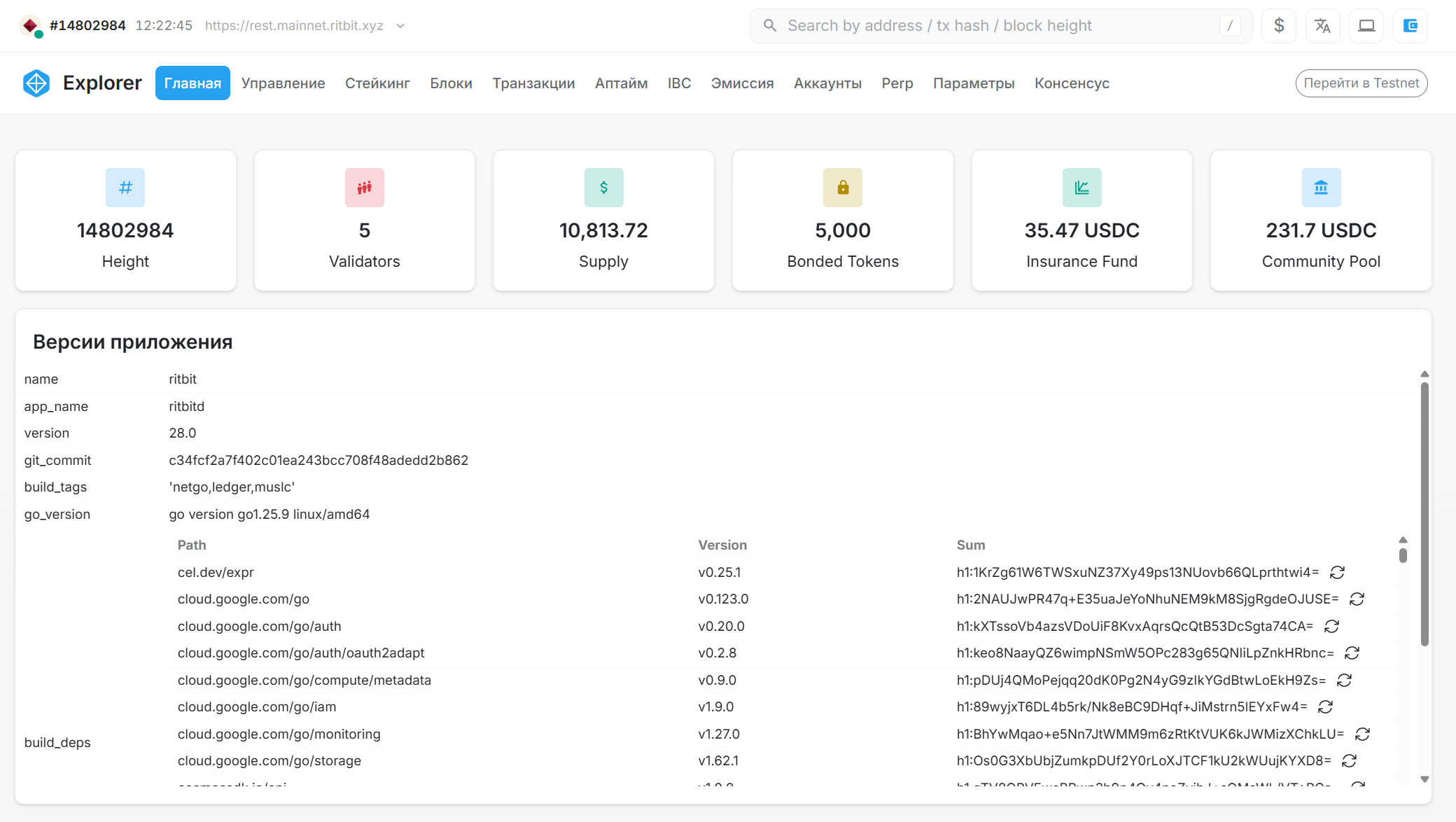Click the Bonded Tokens lock icon
Image resolution: width=1456 pixels, height=822 pixels.
pyautogui.click(x=843, y=188)
